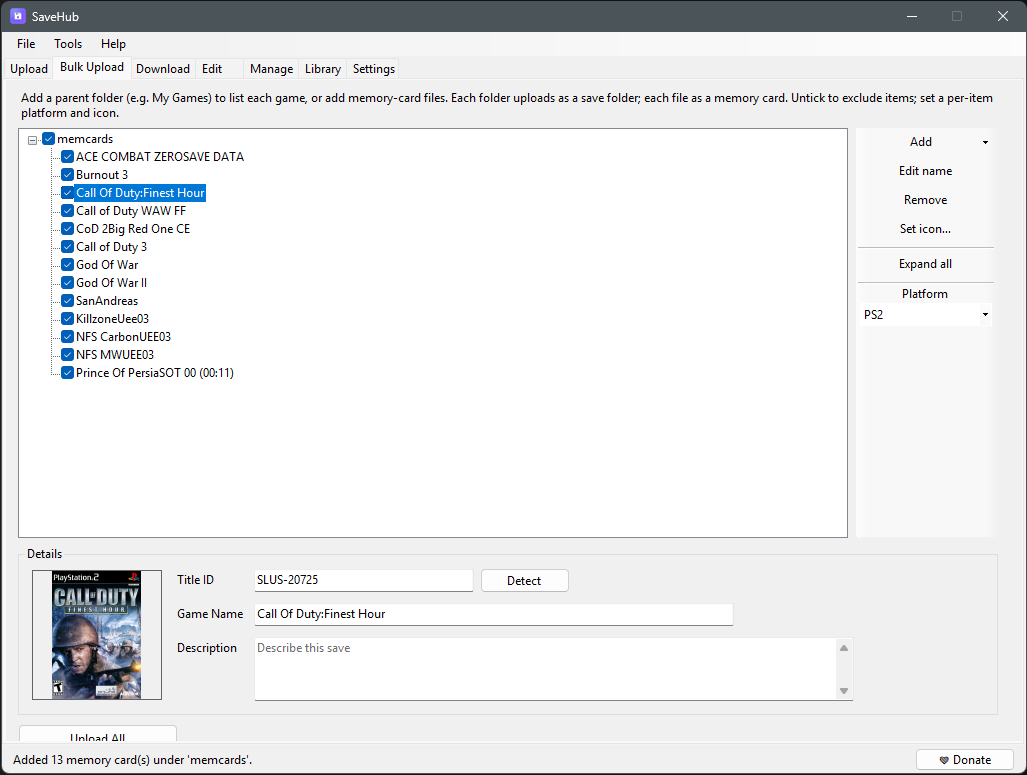This screenshot has width=1027, height=775.
Task: Open the PS2 platform dropdown
Action: 925,314
